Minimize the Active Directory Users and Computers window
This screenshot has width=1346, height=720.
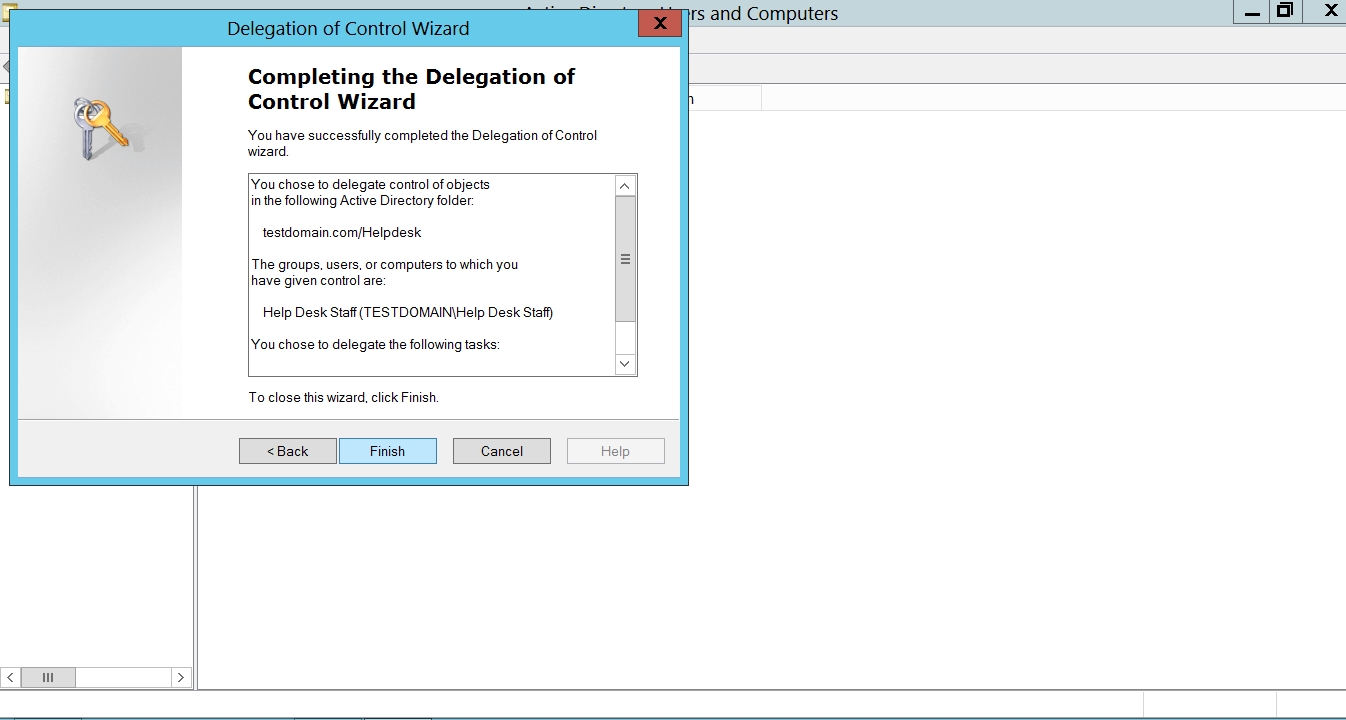[x=1250, y=11]
